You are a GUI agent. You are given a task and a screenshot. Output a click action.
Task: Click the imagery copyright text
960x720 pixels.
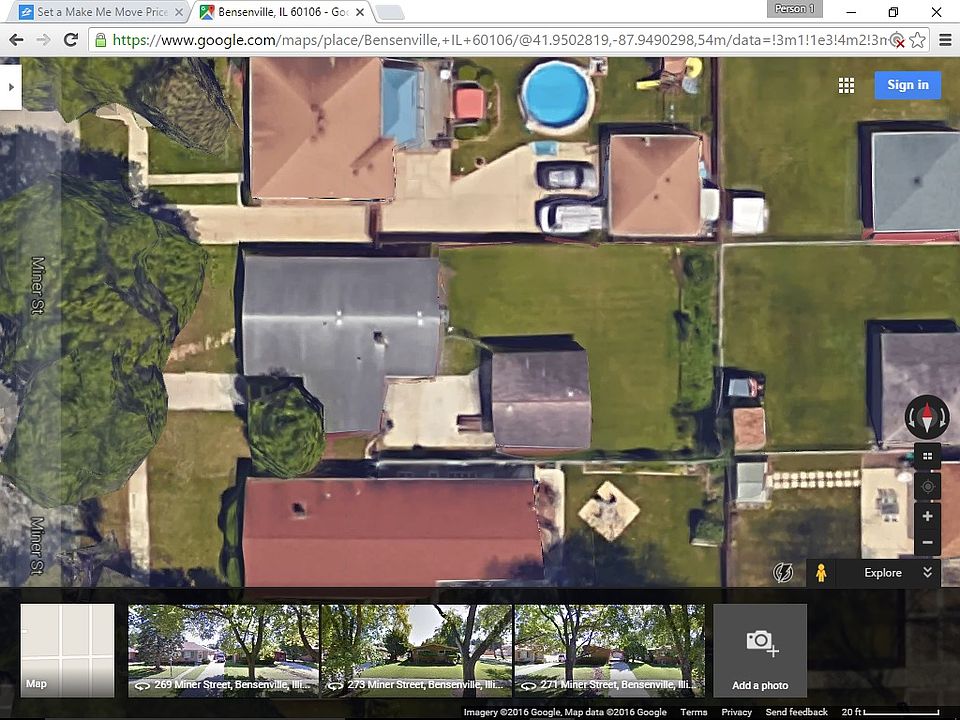tap(564, 712)
